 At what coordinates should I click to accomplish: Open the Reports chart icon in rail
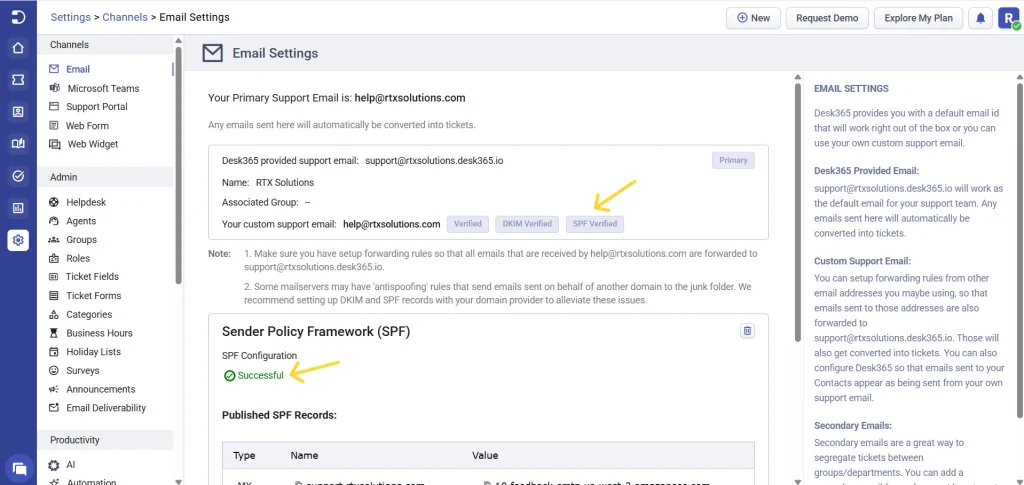coord(18,208)
